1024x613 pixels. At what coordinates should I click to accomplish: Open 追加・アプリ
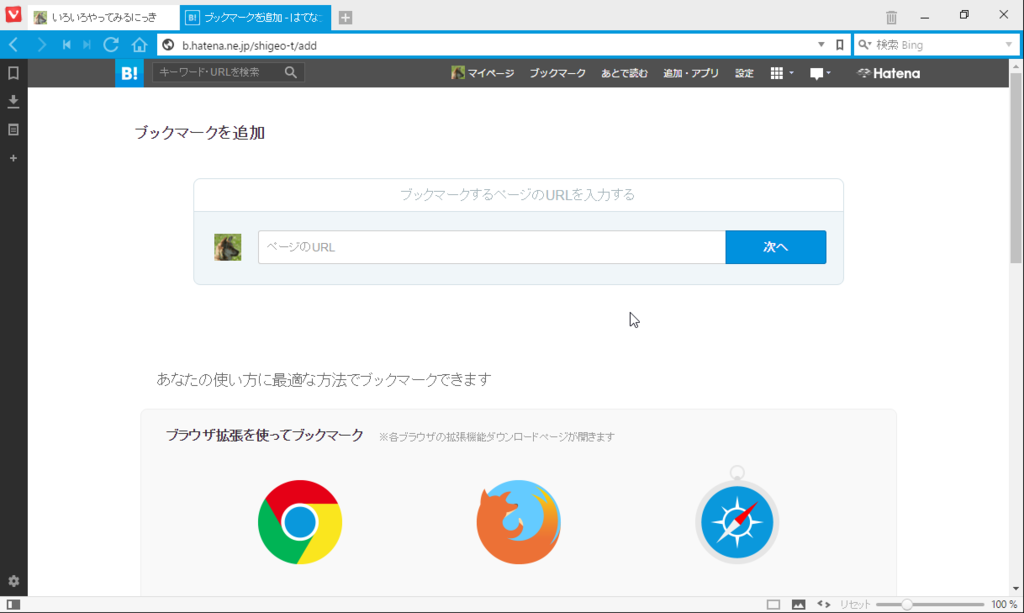pyautogui.click(x=691, y=73)
